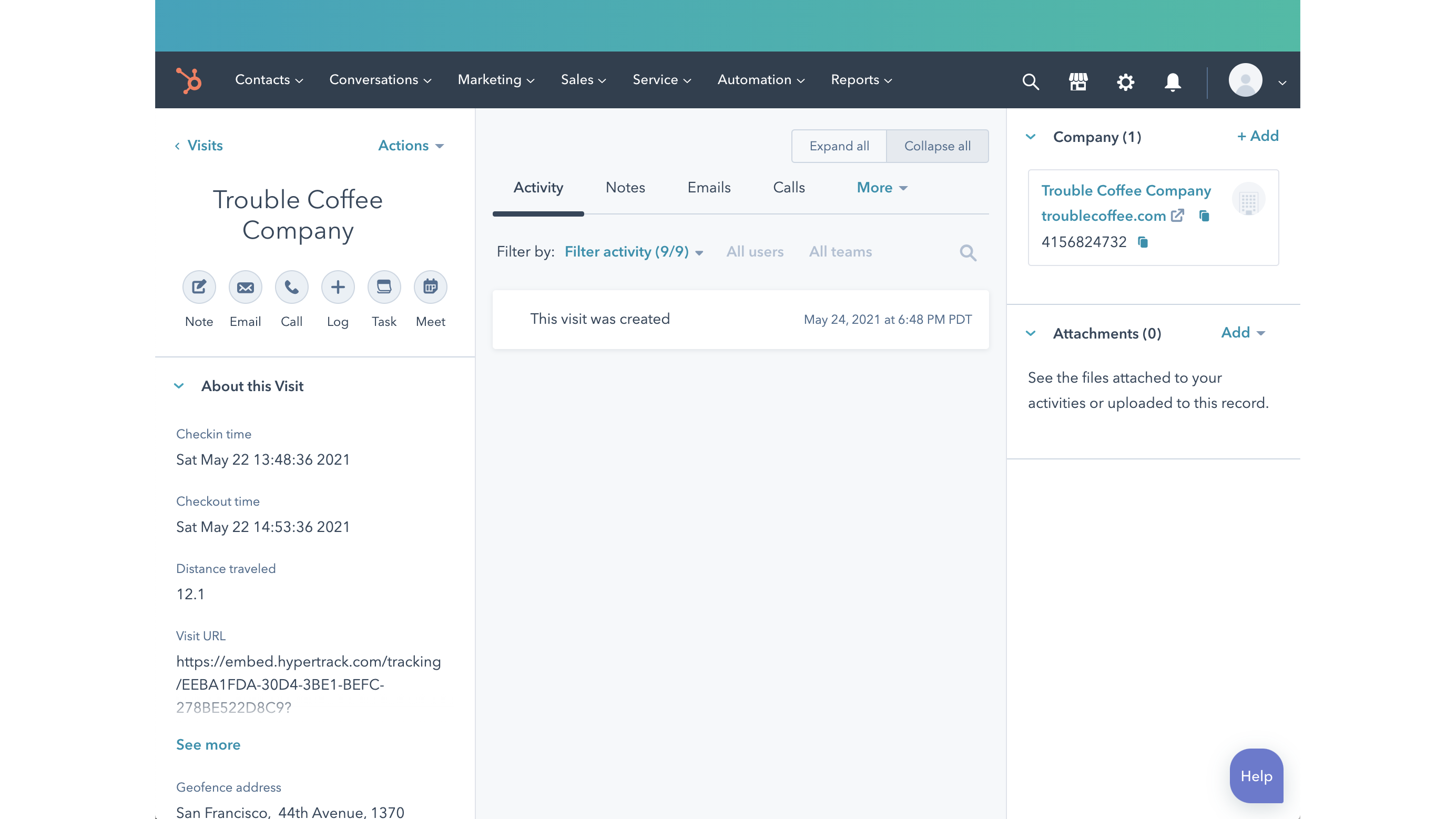1456x819 pixels.
Task: Open the notifications bell
Action: (1173, 82)
